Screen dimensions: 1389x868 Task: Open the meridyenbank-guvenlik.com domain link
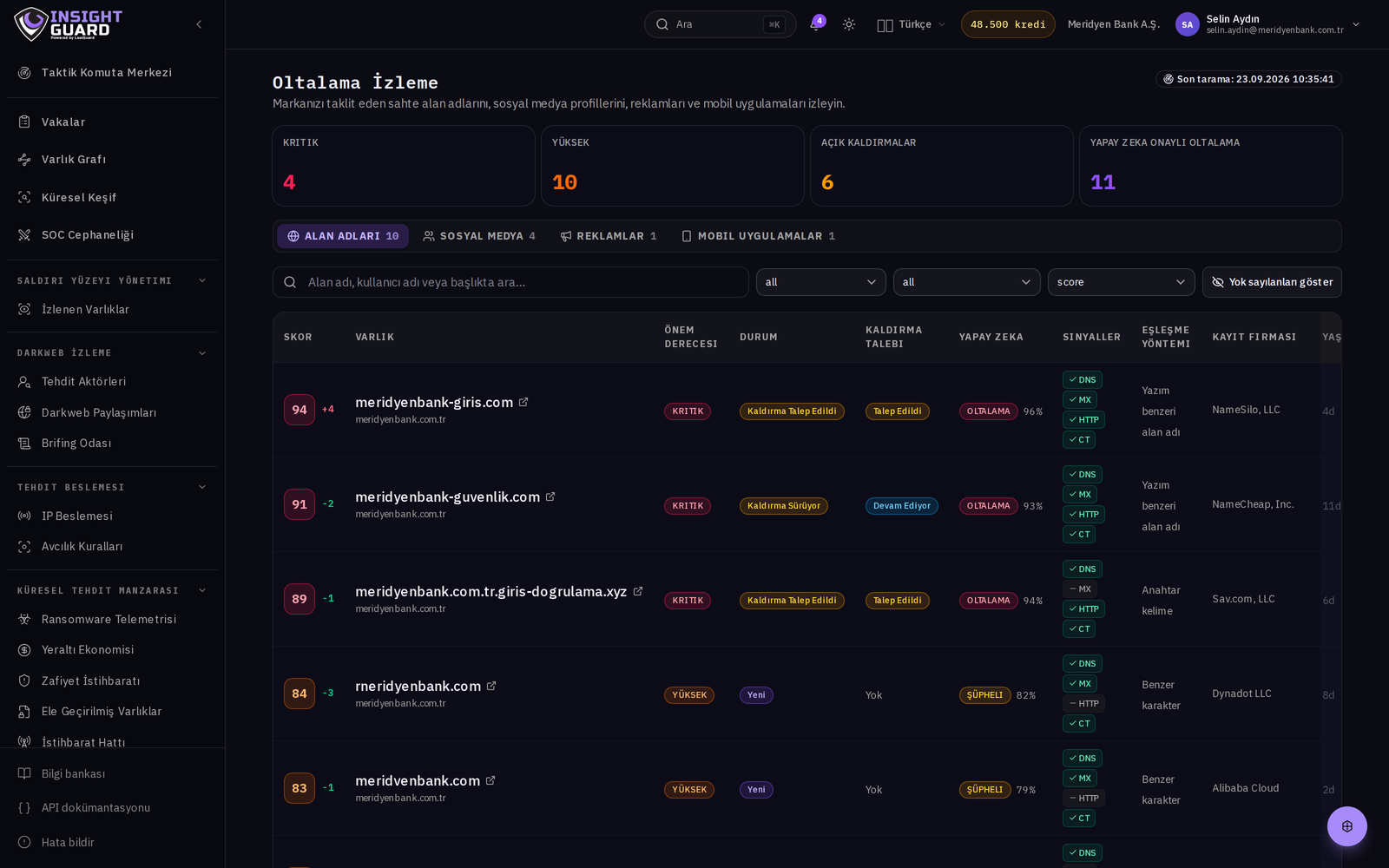coord(447,496)
